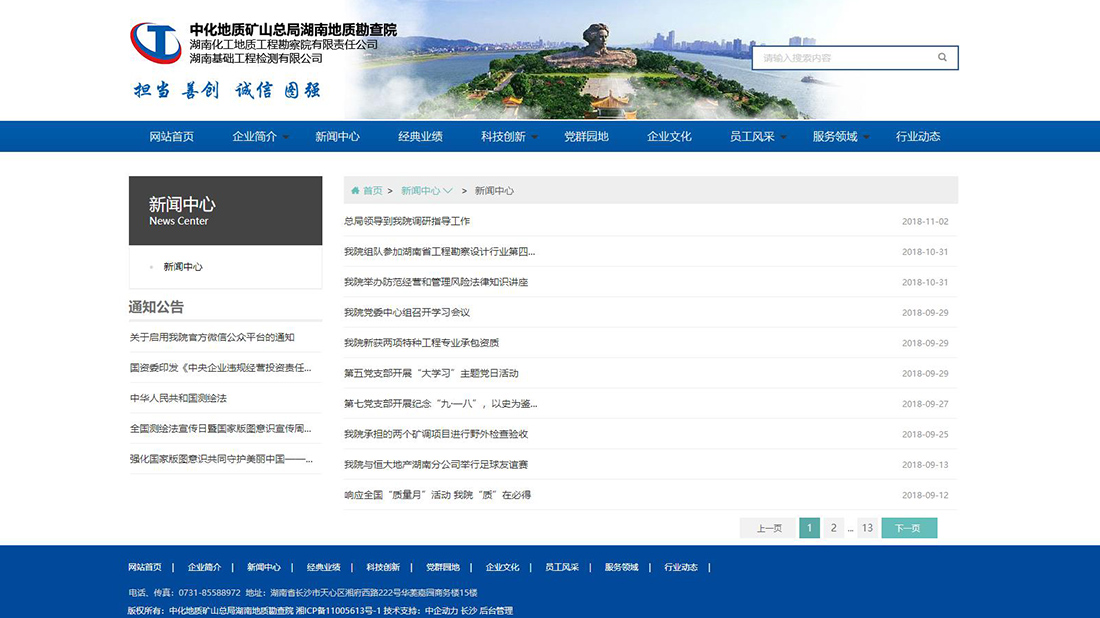Click footer link 服务领域
The height and width of the screenshot is (618, 1100).
coord(622,567)
